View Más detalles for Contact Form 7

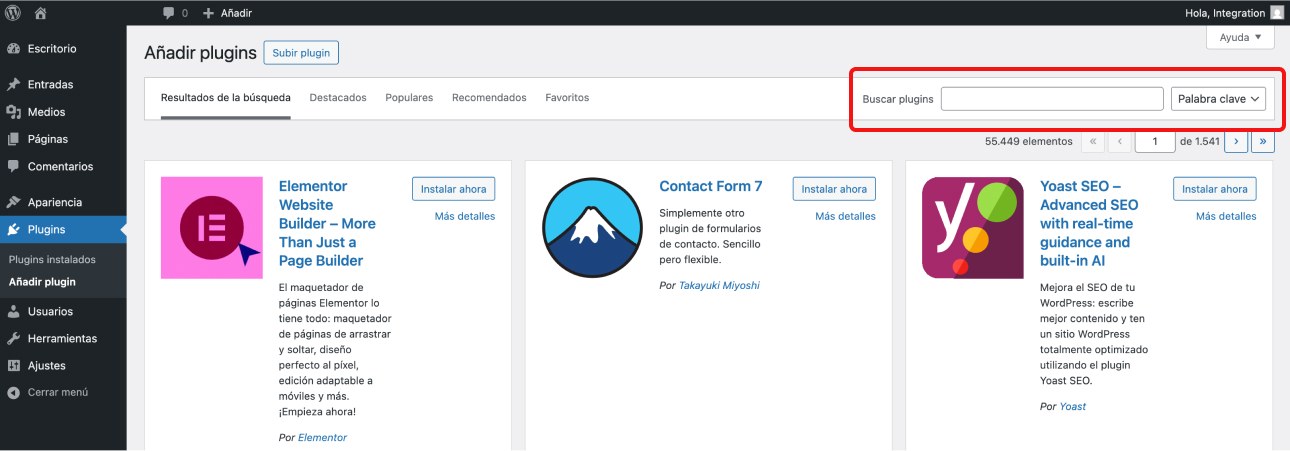[845, 216]
